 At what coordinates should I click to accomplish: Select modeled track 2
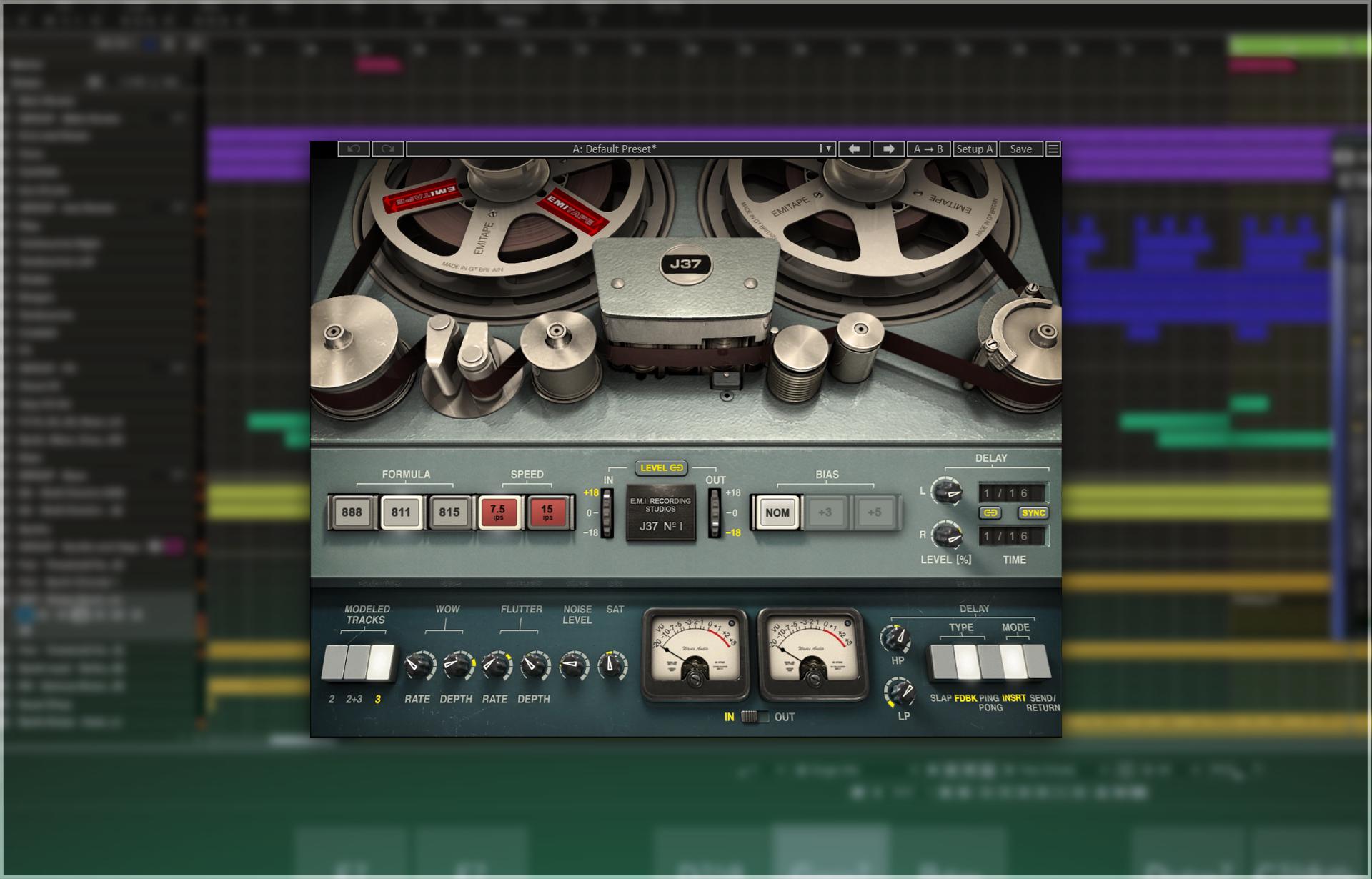pos(334,662)
